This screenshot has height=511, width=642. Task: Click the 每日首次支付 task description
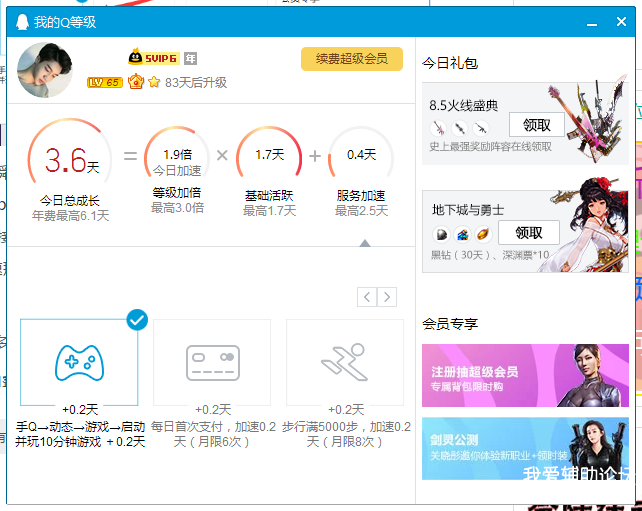pyautogui.click(x=213, y=434)
